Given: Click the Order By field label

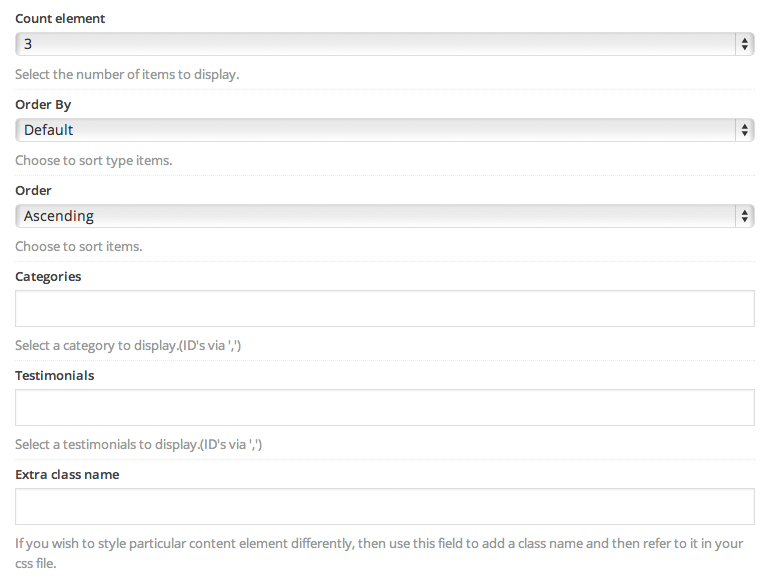Looking at the screenshot, I should coord(43,105).
